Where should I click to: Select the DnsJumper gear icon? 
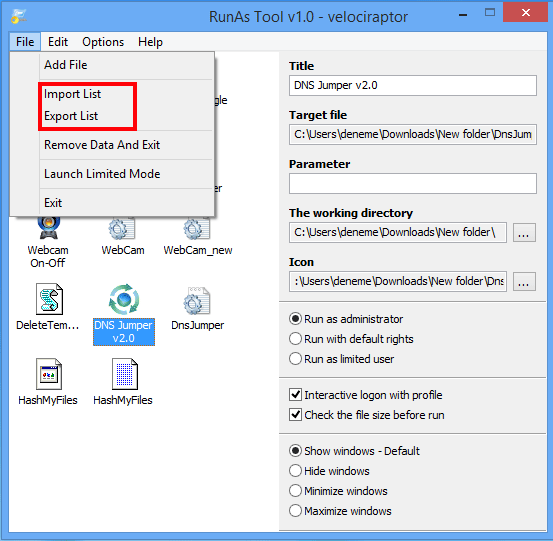tap(197, 301)
